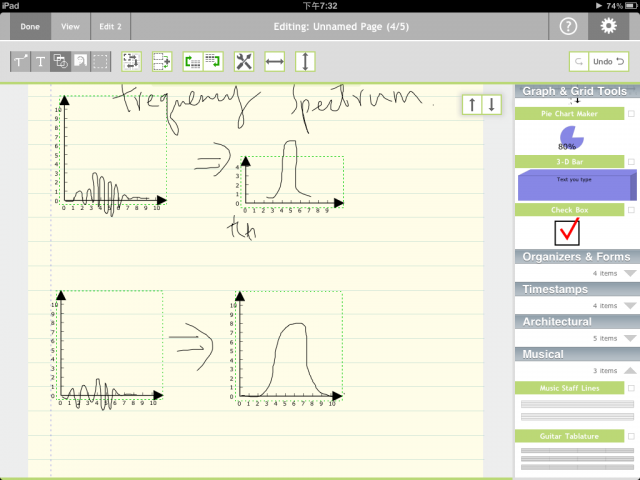640x480 pixels.
Task: Select the Pie Chart Maker label
Action: pos(569,113)
